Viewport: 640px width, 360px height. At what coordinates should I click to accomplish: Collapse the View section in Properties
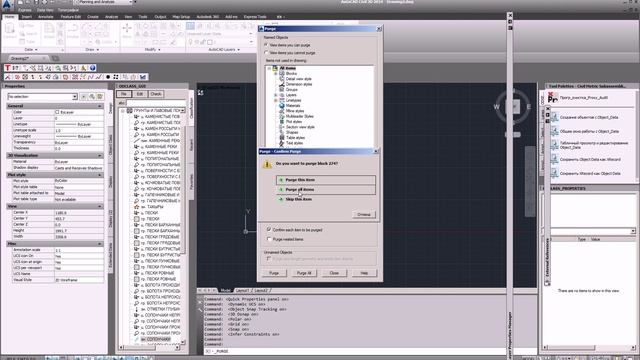pyautogui.click(x=100, y=207)
